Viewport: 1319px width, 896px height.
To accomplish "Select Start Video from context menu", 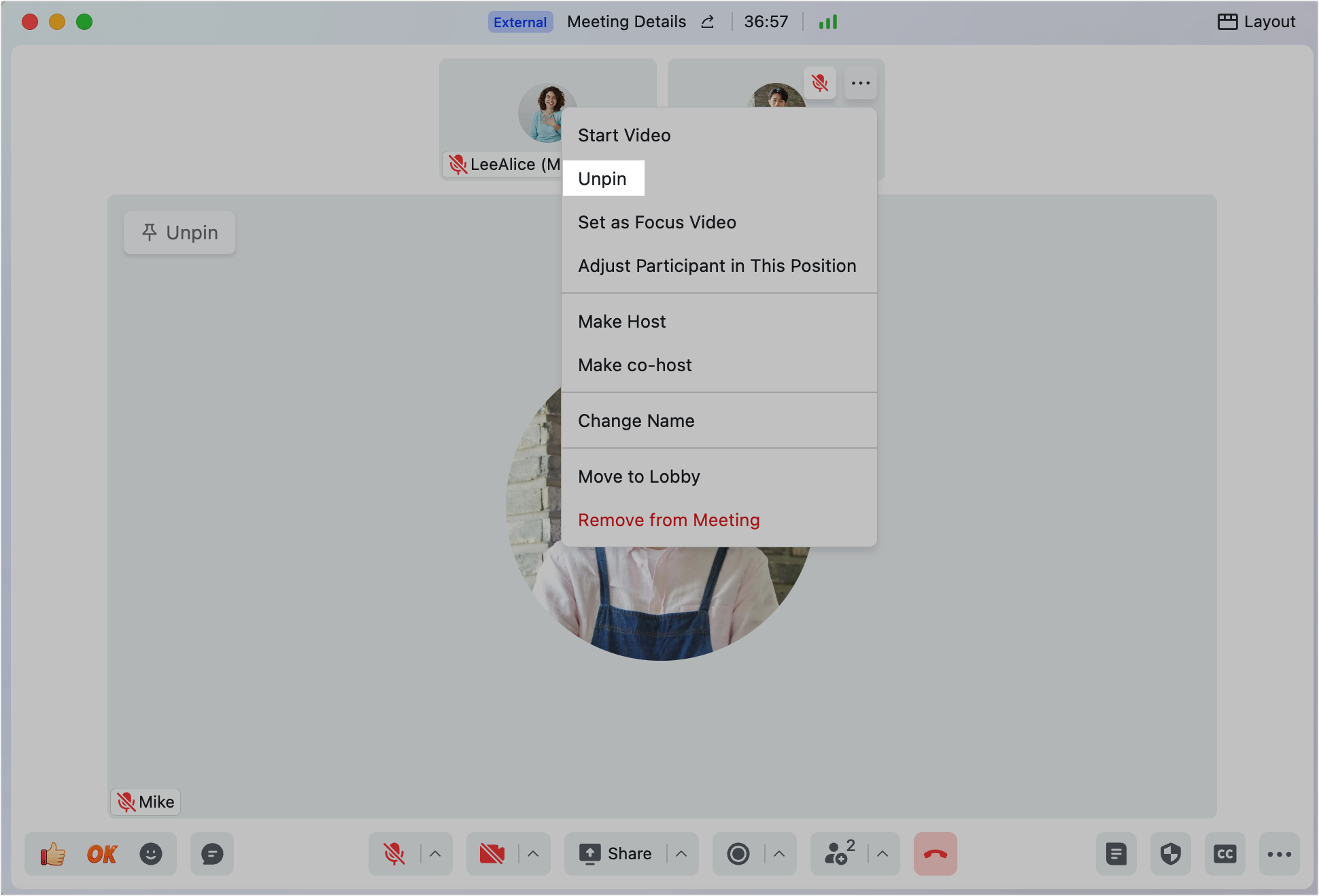I will pyautogui.click(x=719, y=135).
